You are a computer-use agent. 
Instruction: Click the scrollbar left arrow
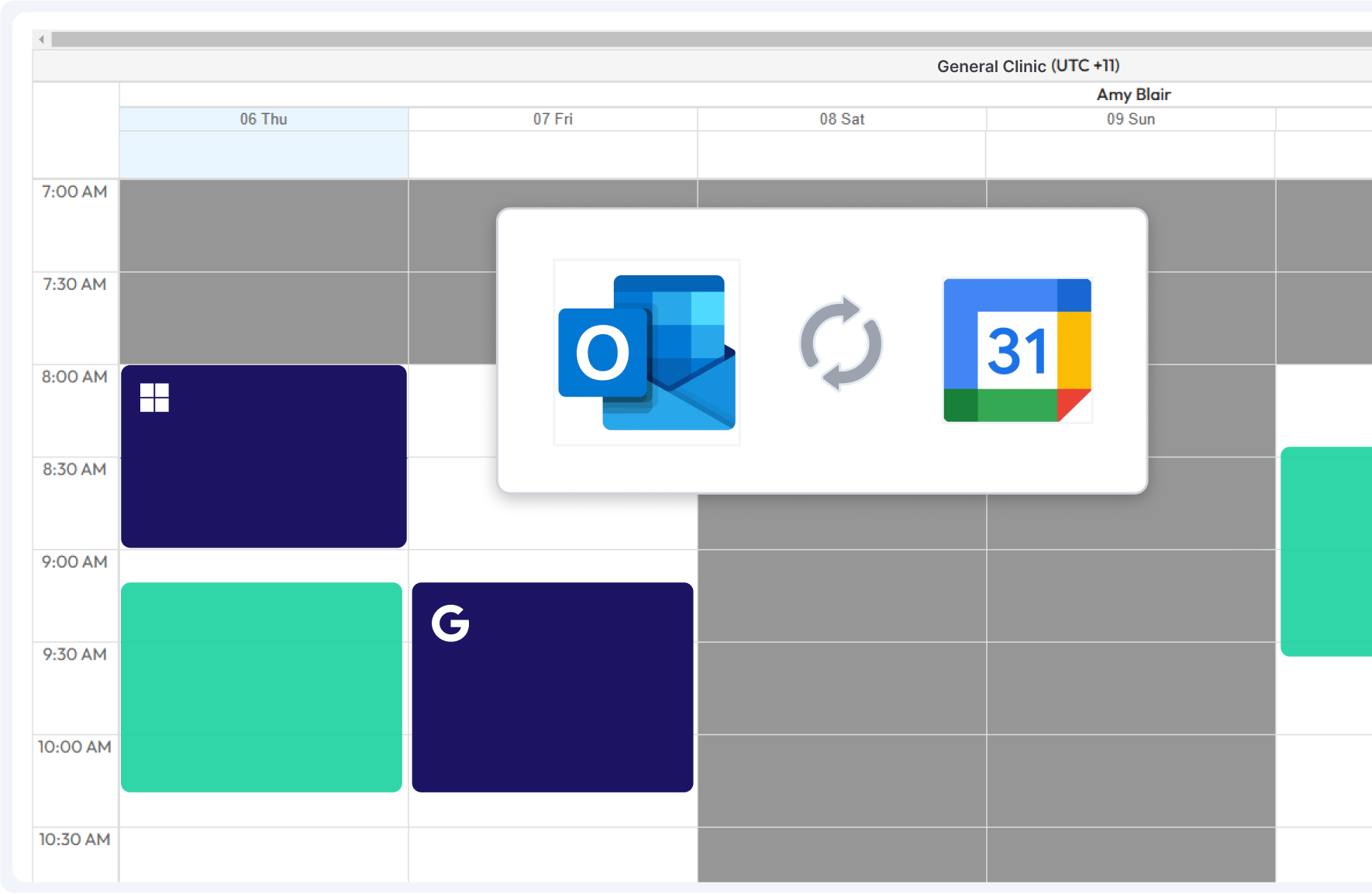point(42,39)
